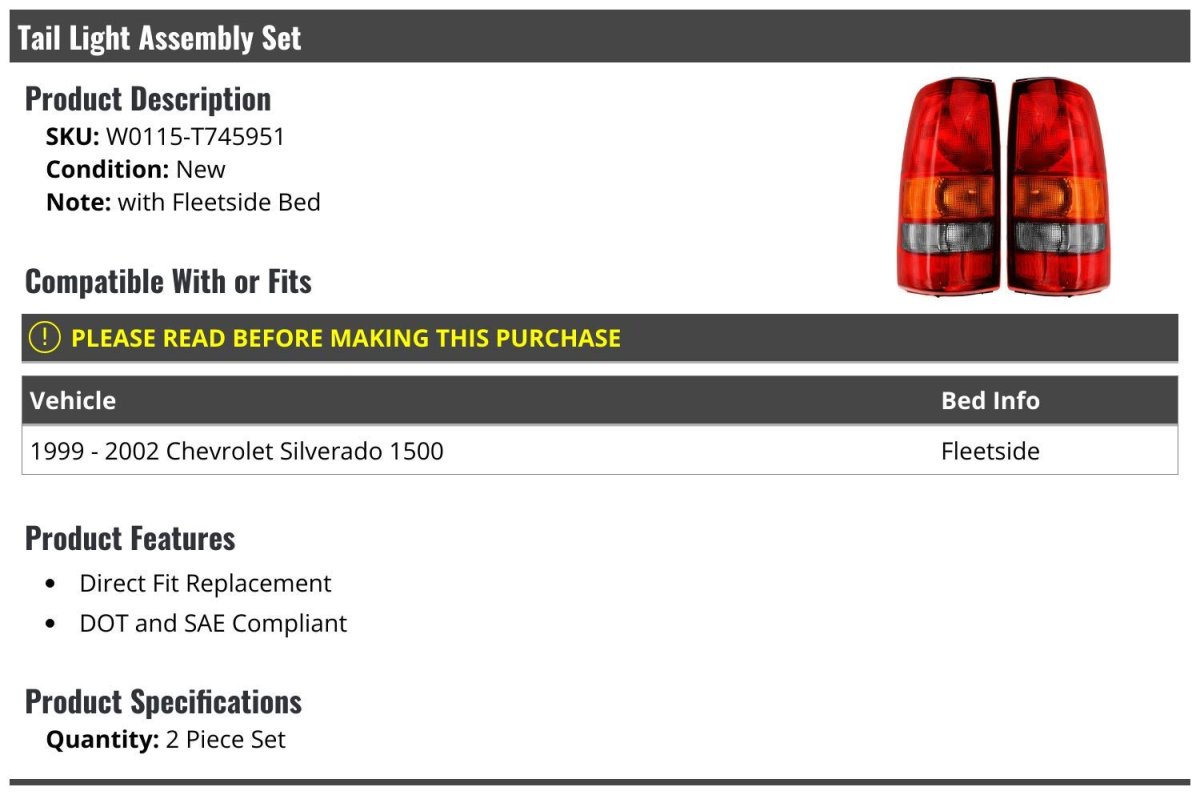The height and width of the screenshot is (795, 1200).
Task: Click the Direct Fit Replacement bullet
Action: (205, 583)
